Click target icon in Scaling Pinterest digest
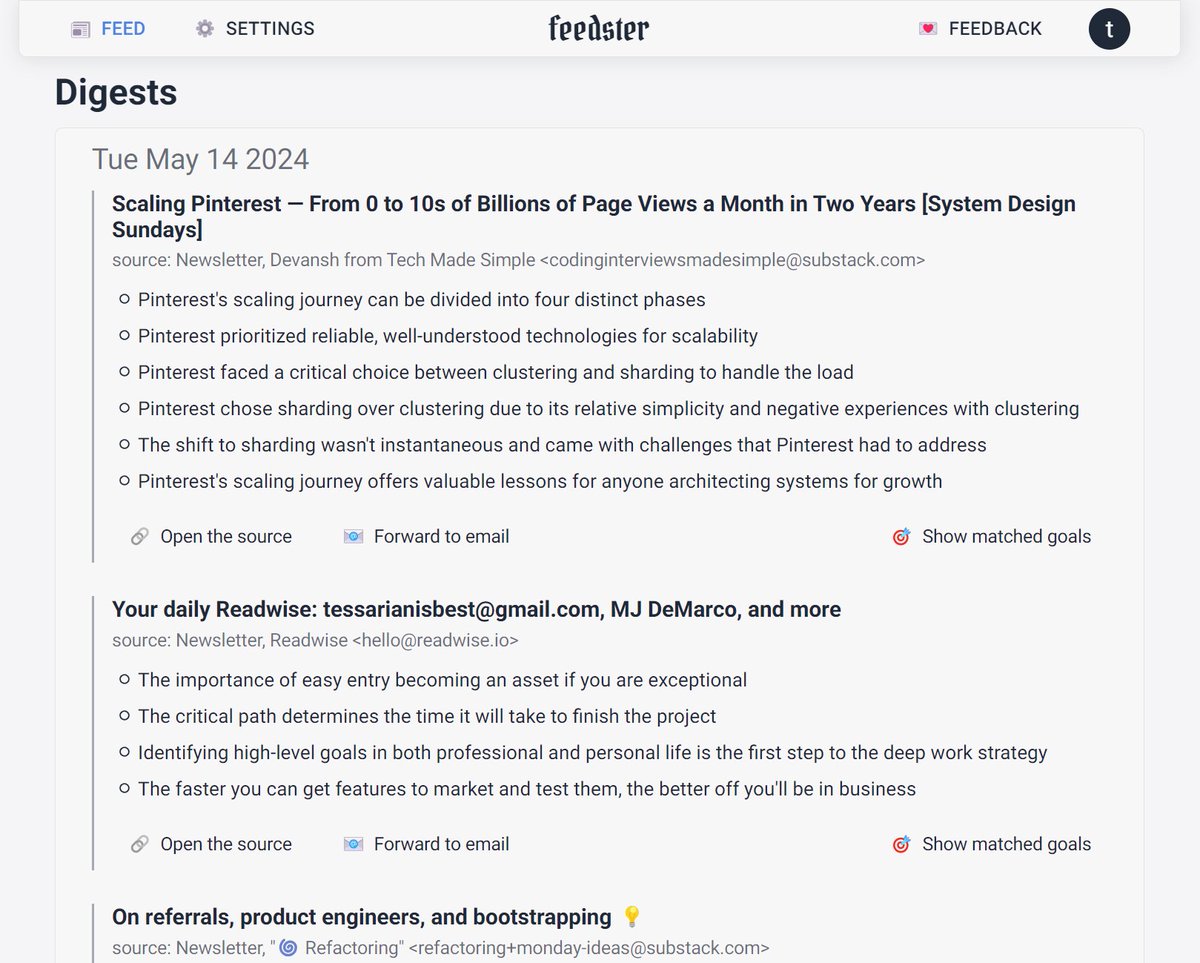The width and height of the screenshot is (1200, 963). click(901, 537)
